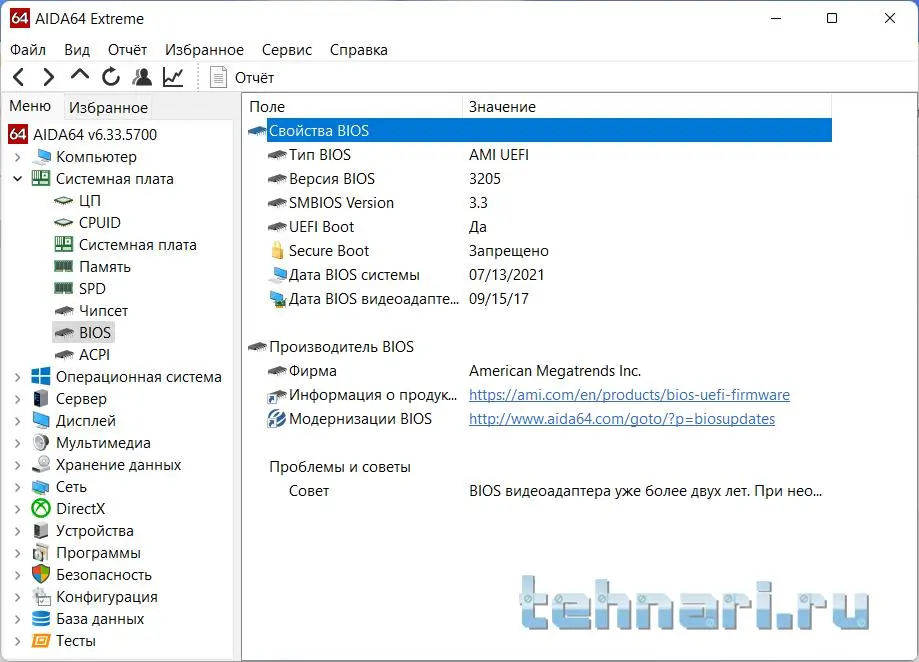Open the user silhouette toolbar icon

(x=142, y=77)
